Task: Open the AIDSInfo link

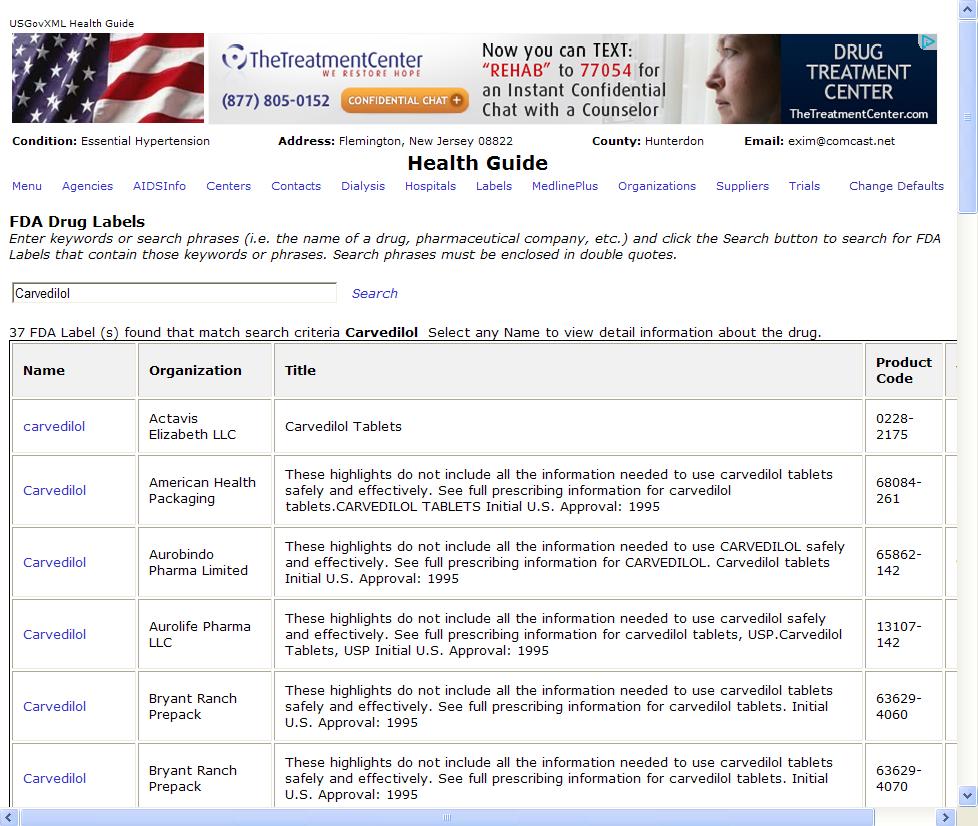Action: [159, 186]
